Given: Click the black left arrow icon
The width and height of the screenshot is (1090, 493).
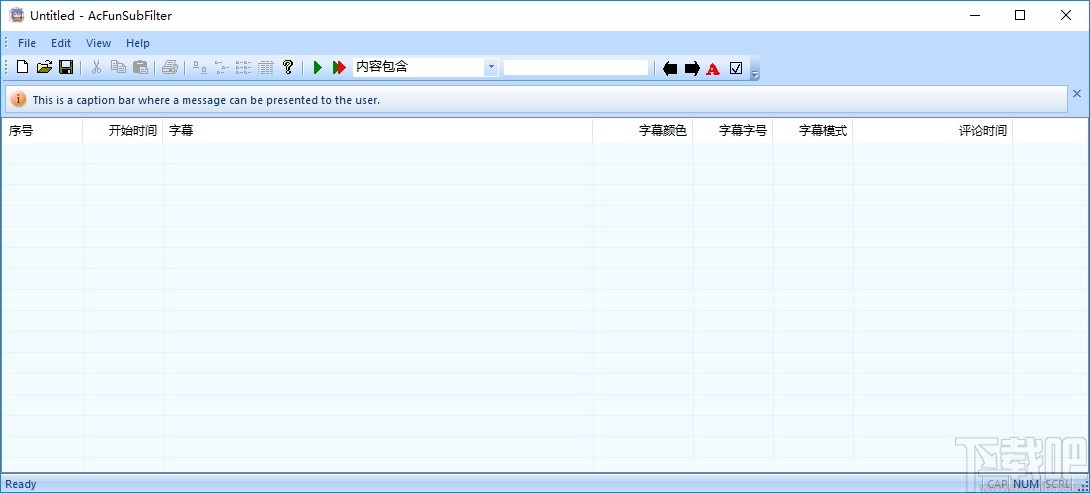Looking at the screenshot, I should (x=670, y=68).
